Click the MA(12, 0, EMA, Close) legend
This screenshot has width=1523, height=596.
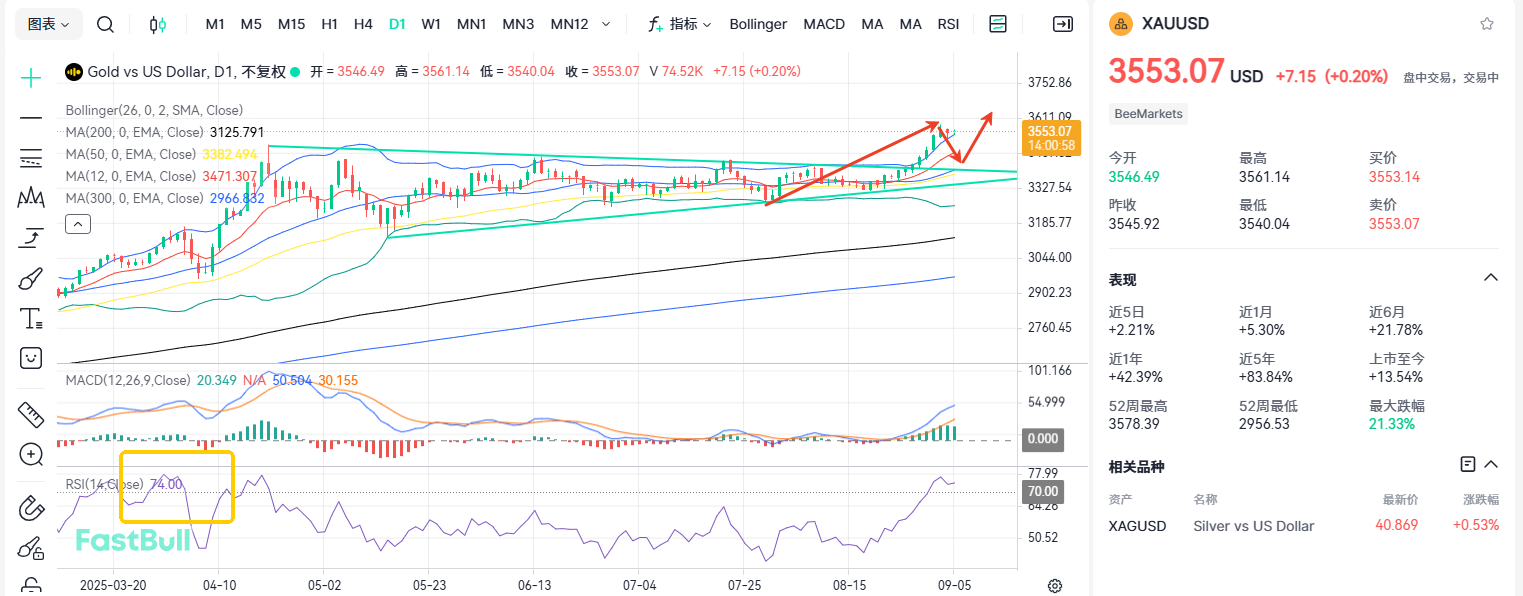pos(131,176)
